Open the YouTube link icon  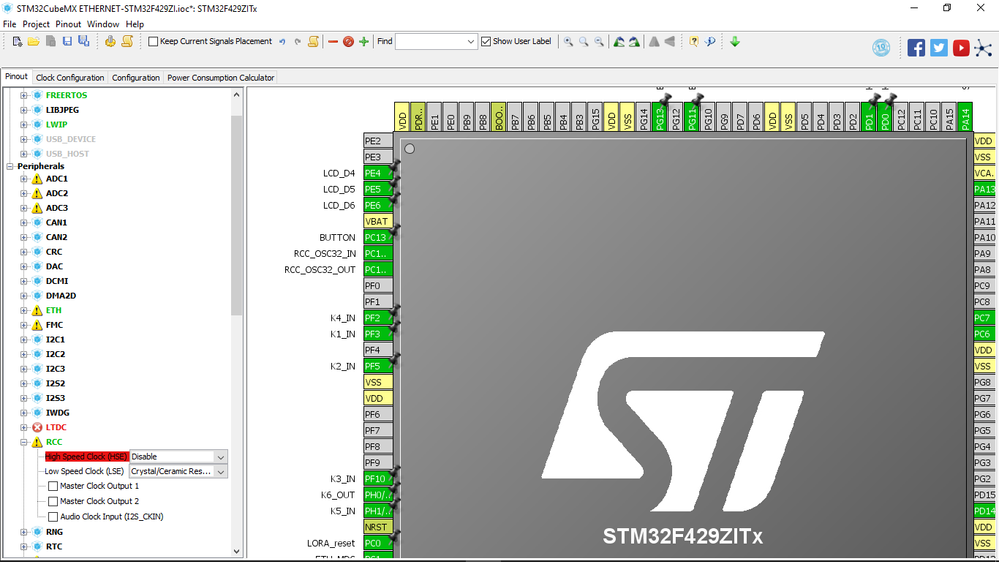tap(961, 48)
